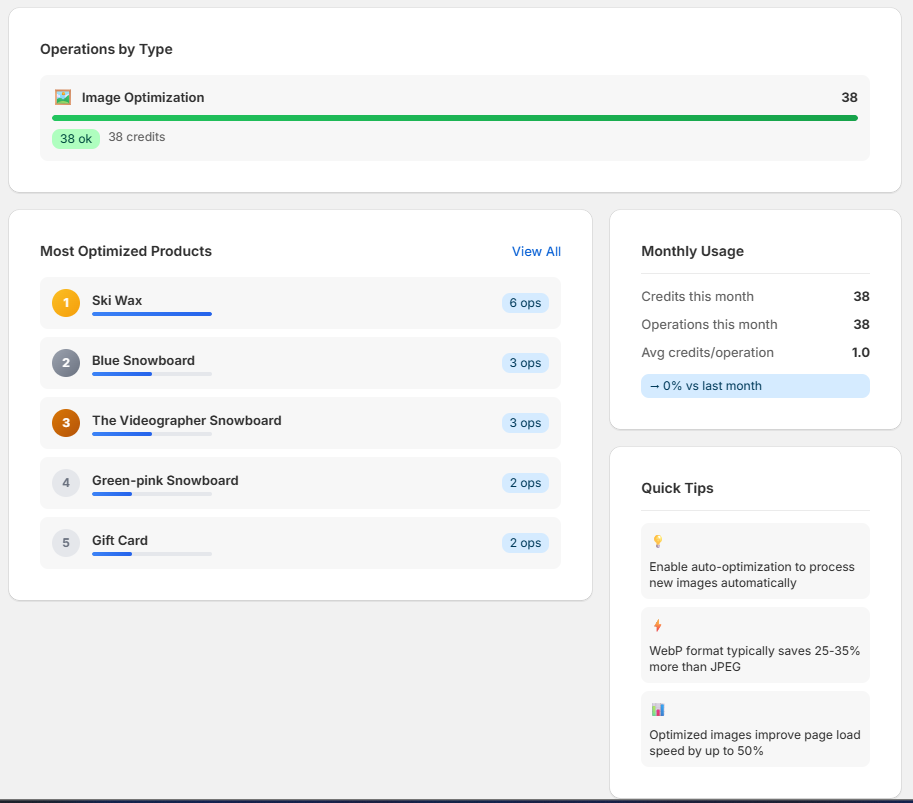
Task: Click the Ski Wax blue progress bar
Action: coord(152,314)
